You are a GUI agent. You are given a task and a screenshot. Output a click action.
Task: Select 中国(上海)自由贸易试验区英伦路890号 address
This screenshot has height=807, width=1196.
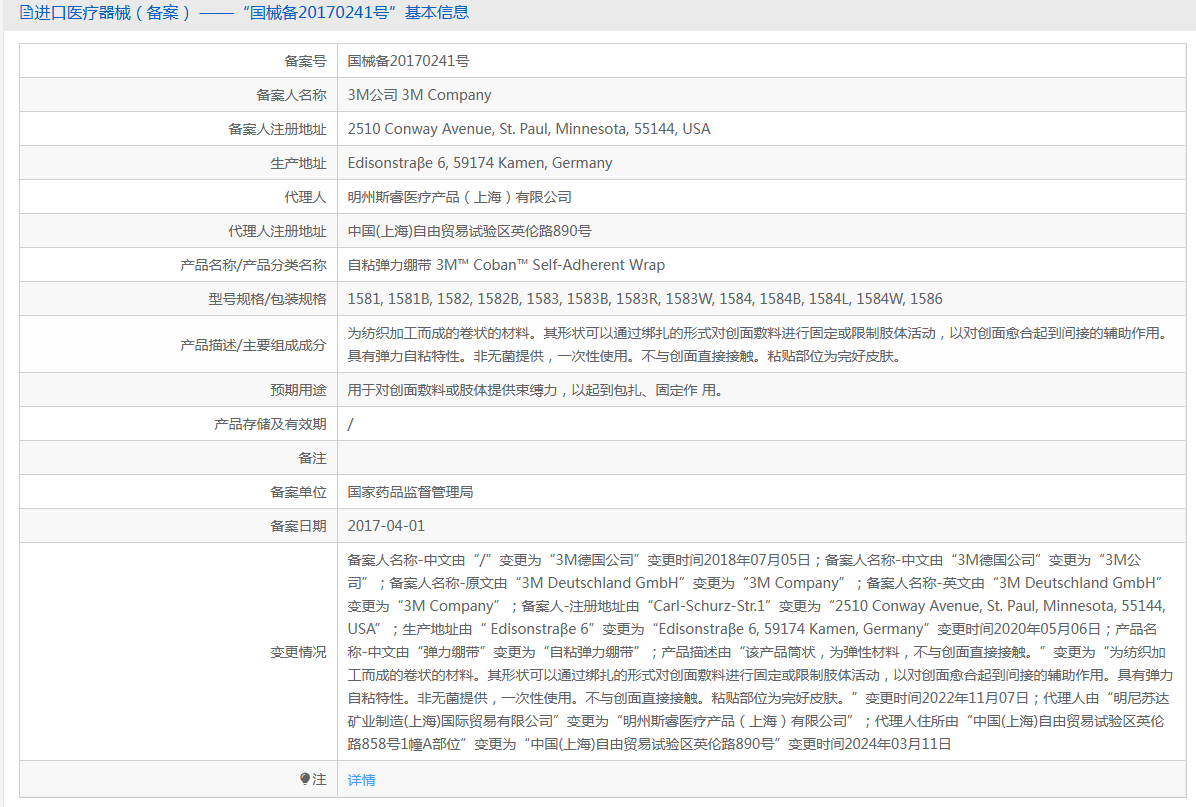(x=469, y=231)
